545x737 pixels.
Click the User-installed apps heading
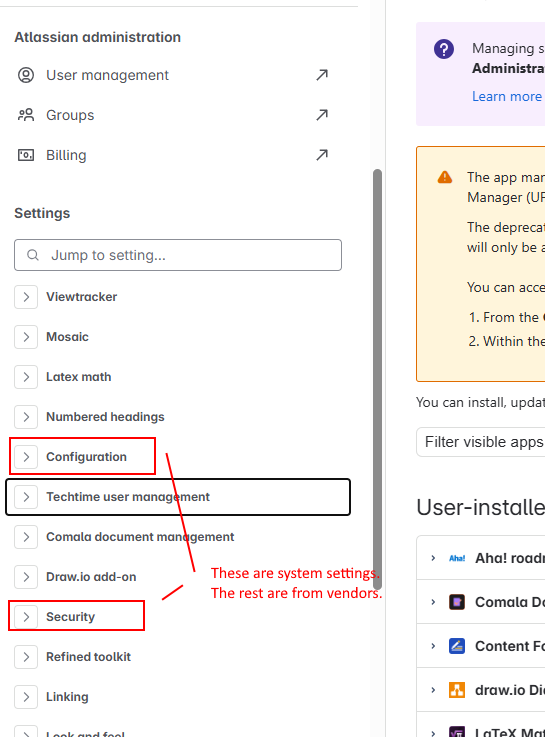click(x=481, y=508)
